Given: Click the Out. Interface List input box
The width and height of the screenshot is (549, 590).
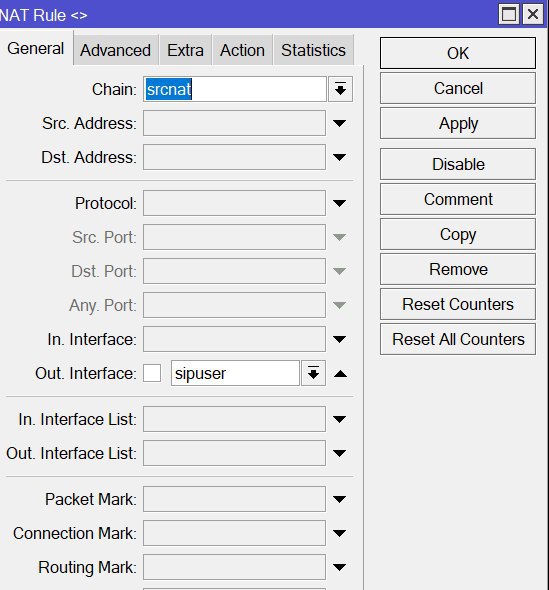Looking at the screenshot, I should tap(234, 453).
